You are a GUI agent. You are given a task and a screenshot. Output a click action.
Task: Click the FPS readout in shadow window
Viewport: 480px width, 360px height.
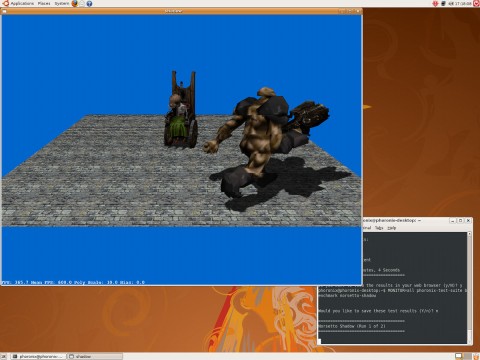coord(73,282)
